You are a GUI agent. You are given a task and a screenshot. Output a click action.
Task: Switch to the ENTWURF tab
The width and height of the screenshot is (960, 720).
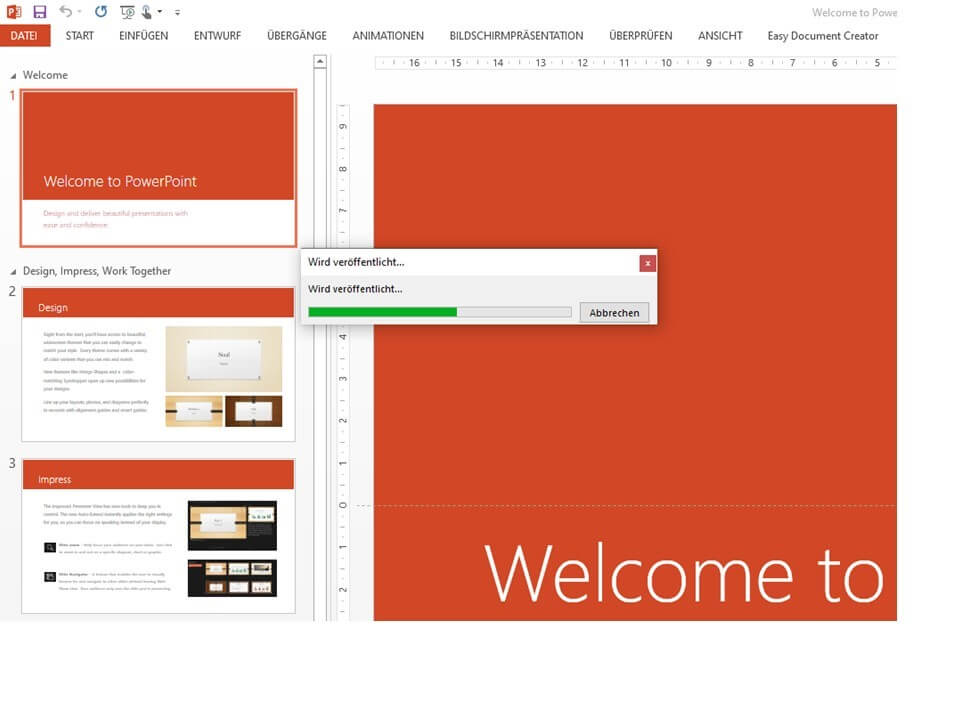pos(217,36)
